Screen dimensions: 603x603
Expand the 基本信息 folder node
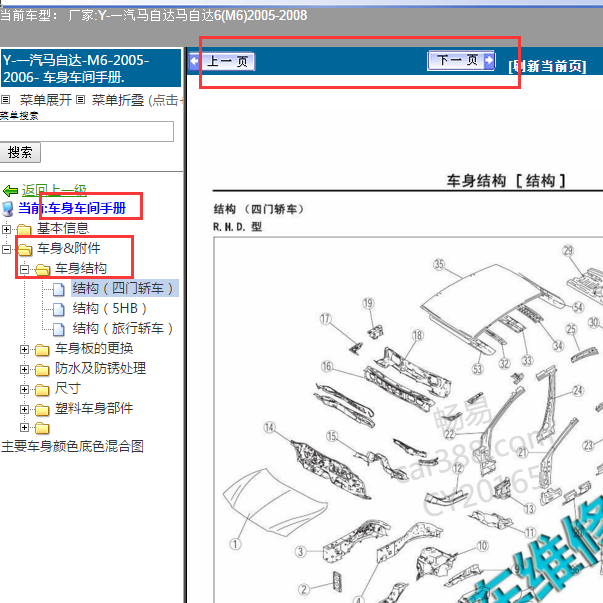(x=7, y=230)
